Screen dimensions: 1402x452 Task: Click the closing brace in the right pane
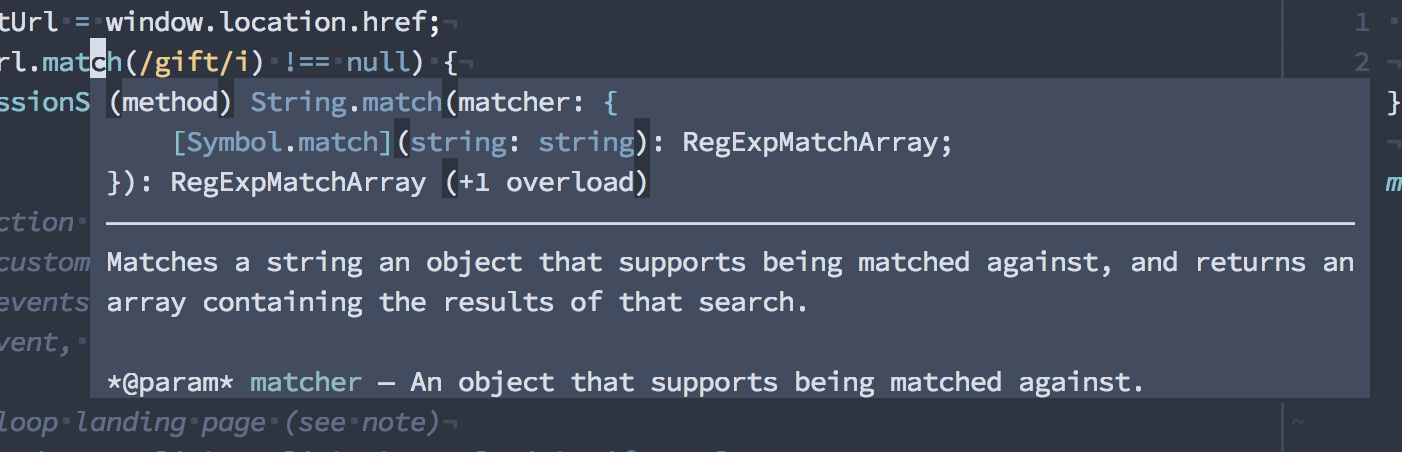[1394, 102]
